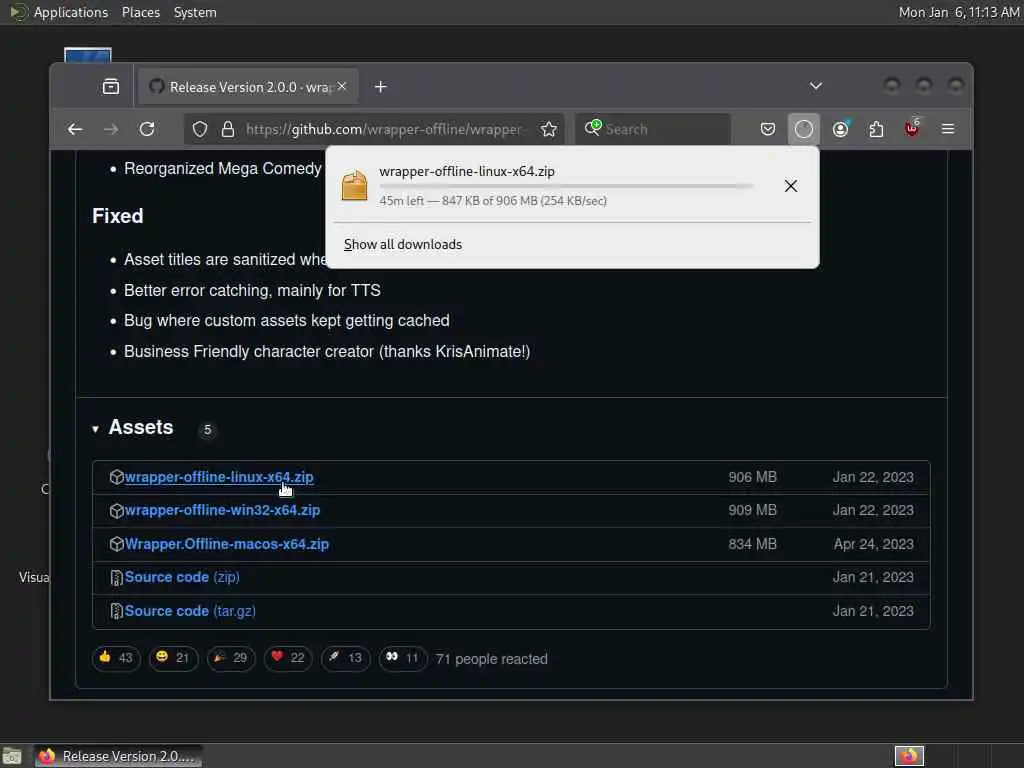This screenshot has height=768, width=1024.
Task: Open the System menu
Action: point(195,12)
